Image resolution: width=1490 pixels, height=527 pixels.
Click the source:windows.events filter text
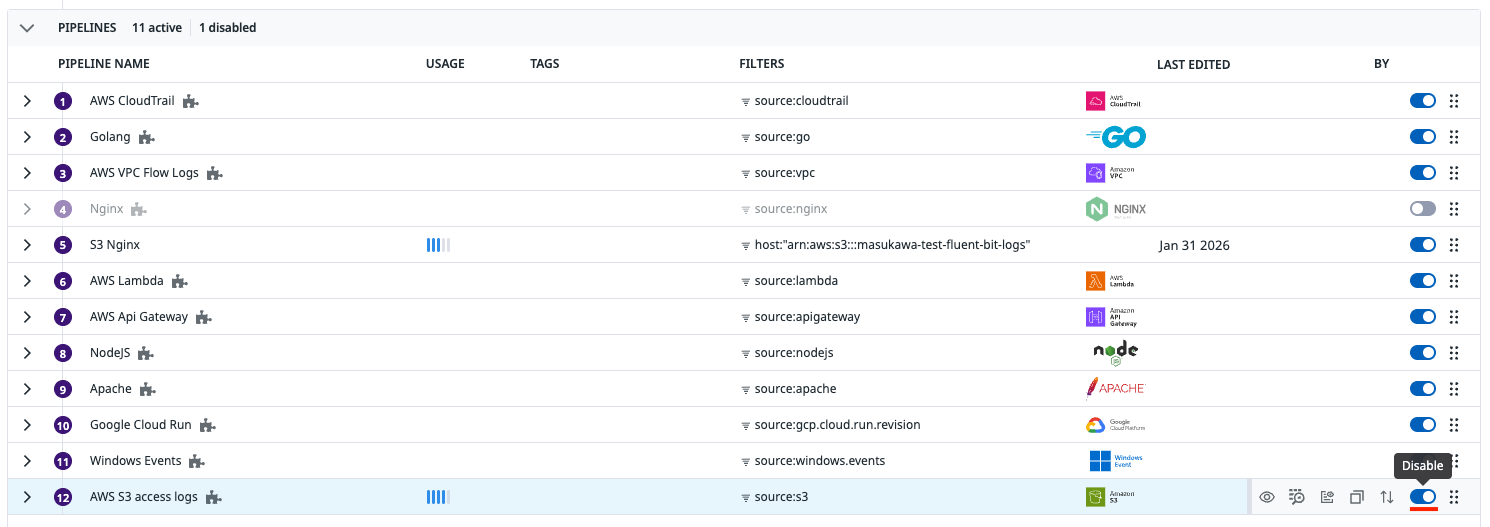point(819,461)
